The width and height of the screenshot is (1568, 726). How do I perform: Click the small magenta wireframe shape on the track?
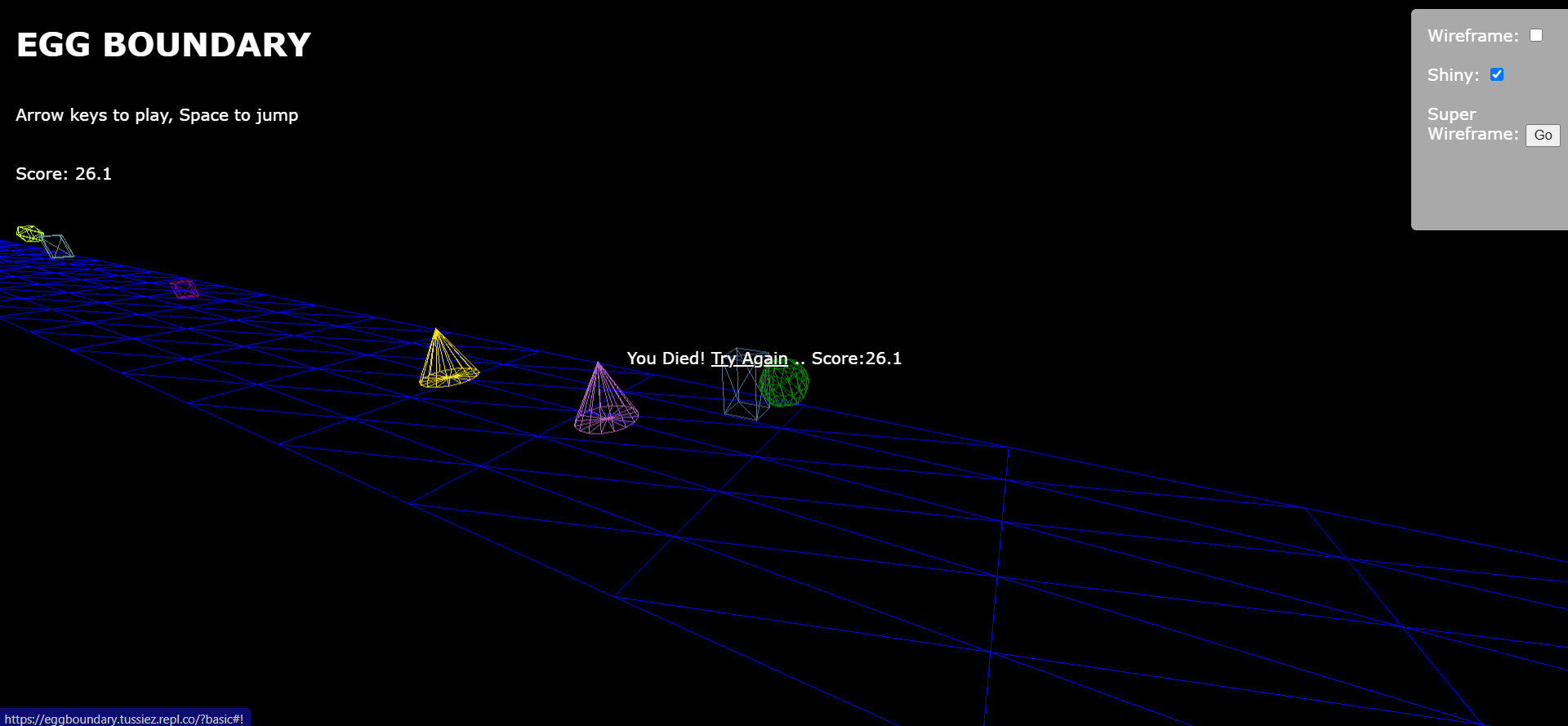click(184, 289)
